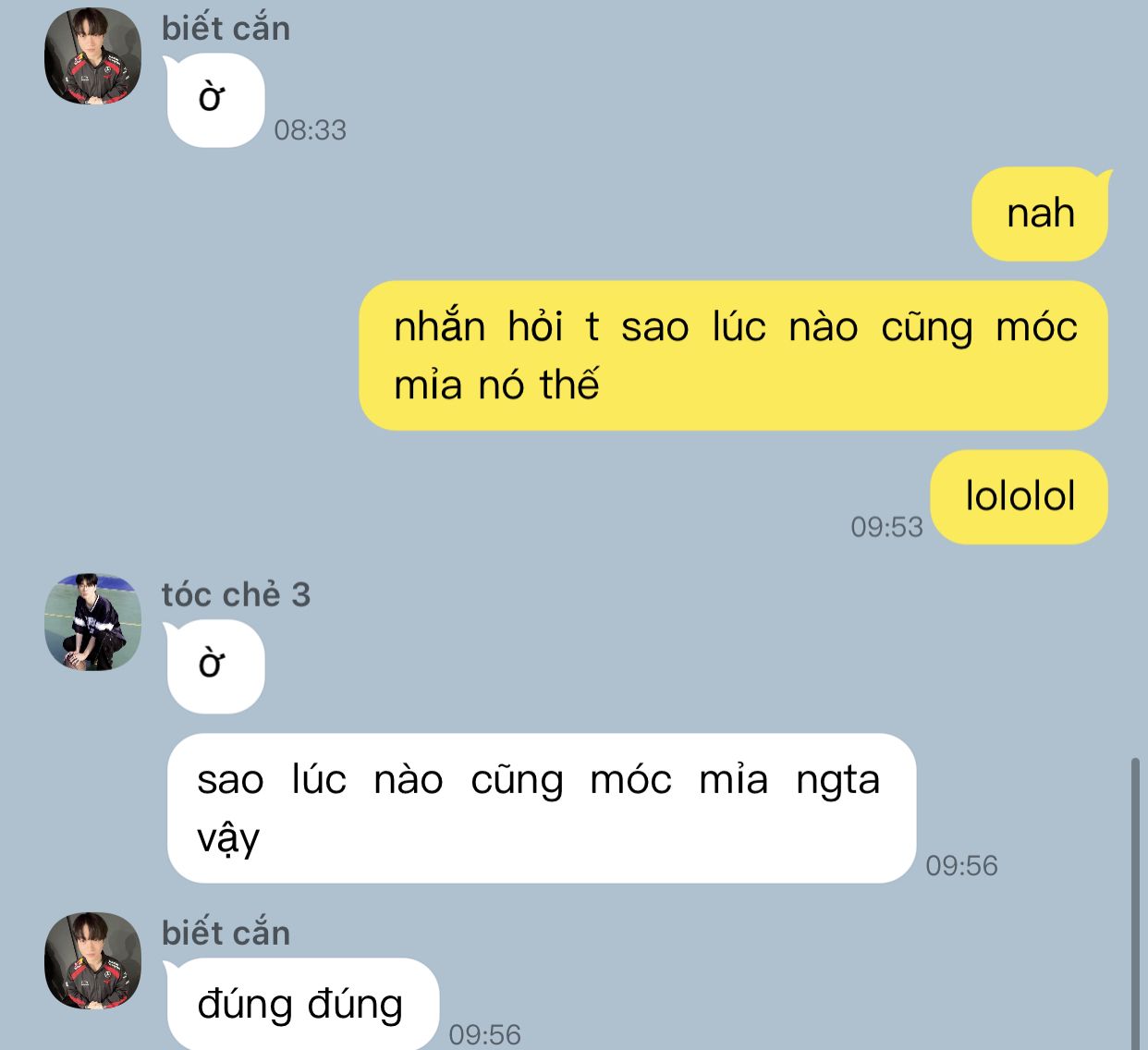This screenshot has width=1148, height=1050.
Task: Click the word 'vậy' in the white bubble
Action: click(228, 839)
